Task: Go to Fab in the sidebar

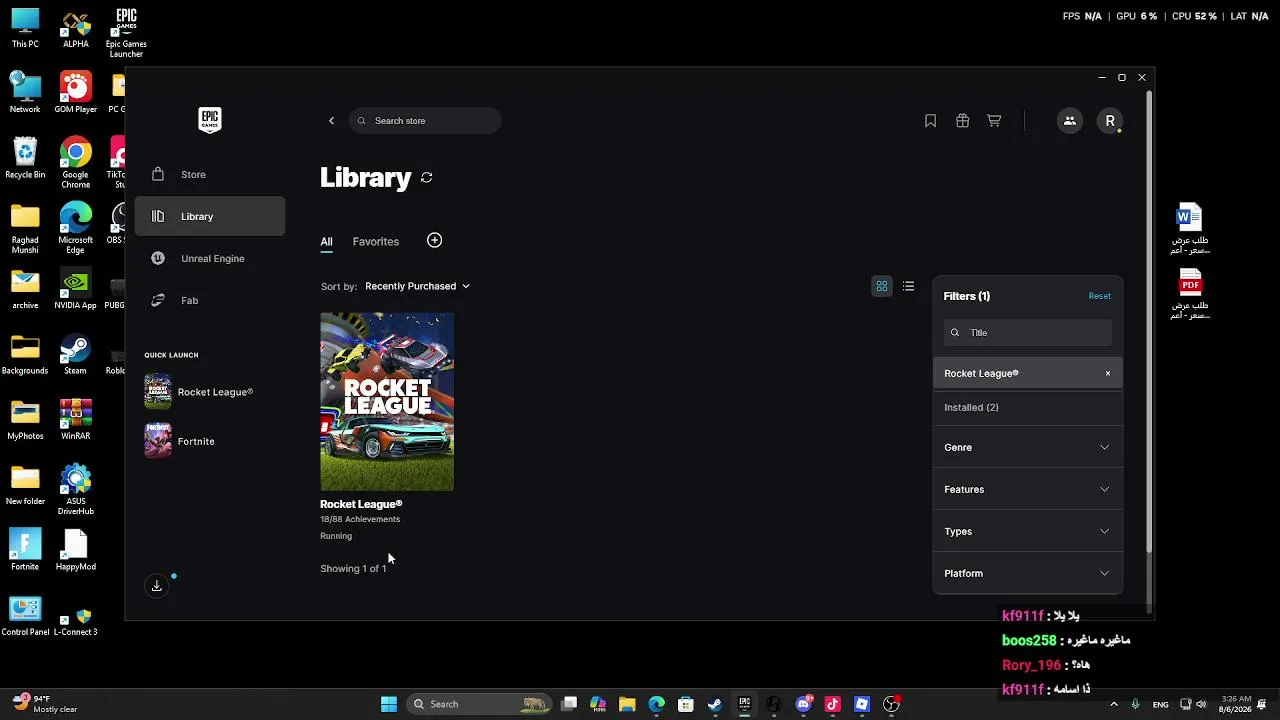Action: tap(210, 300)
